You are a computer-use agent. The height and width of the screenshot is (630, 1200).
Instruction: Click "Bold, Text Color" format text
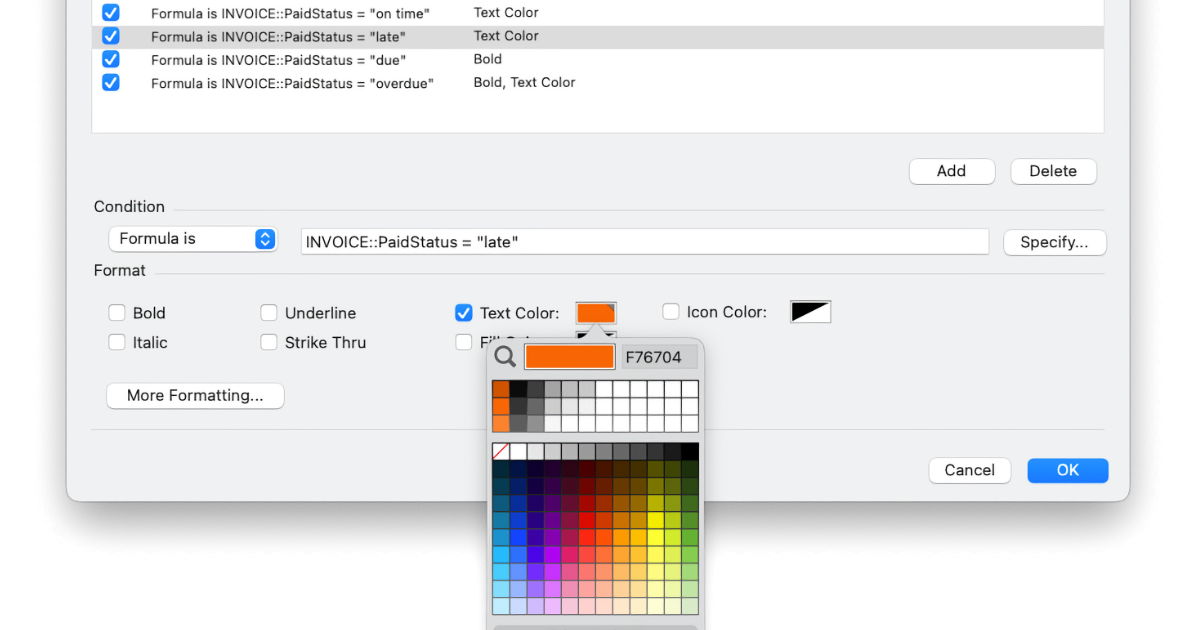coord(525,83)
